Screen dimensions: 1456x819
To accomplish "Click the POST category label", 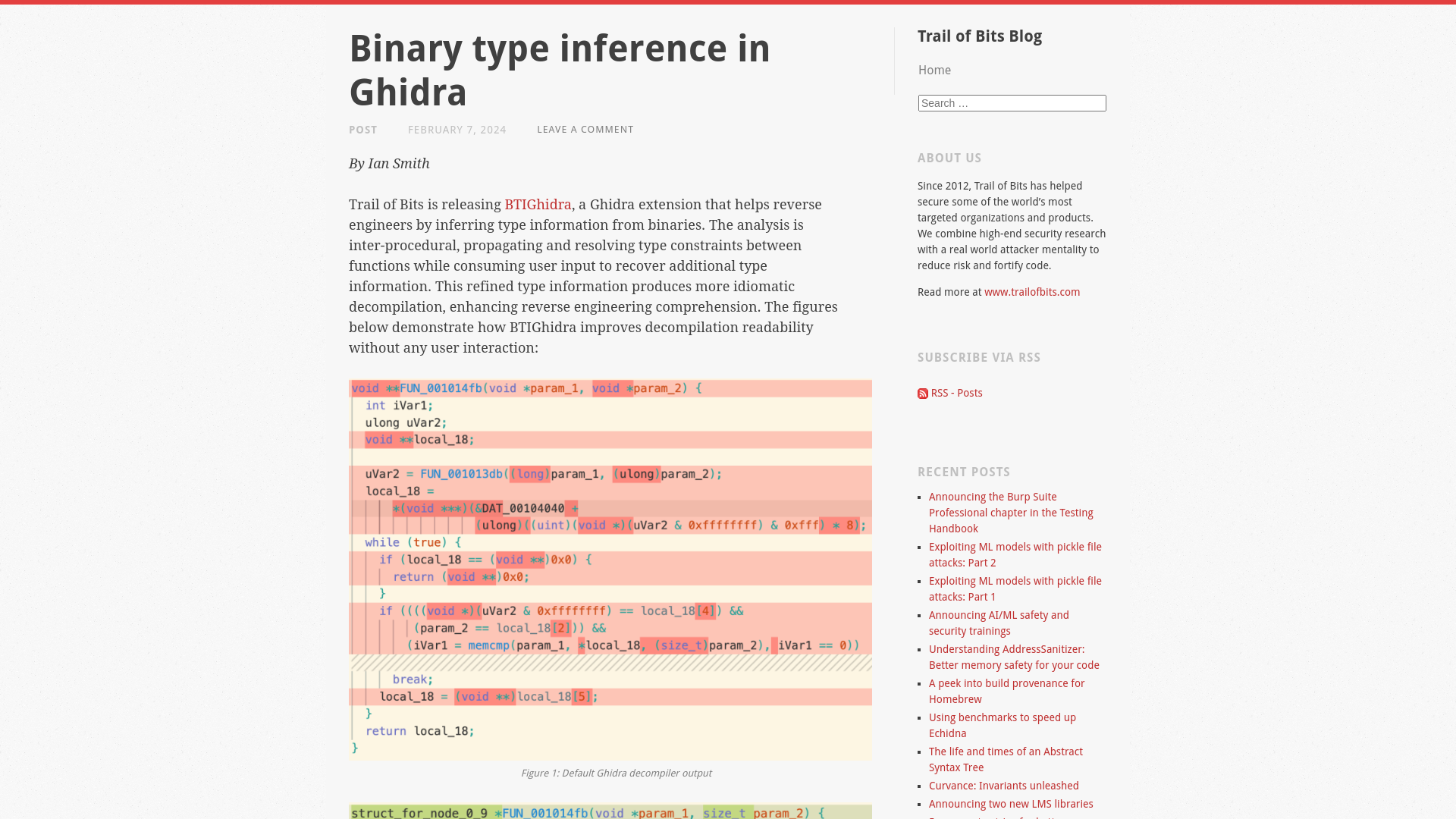I will (x=363, y=129).
